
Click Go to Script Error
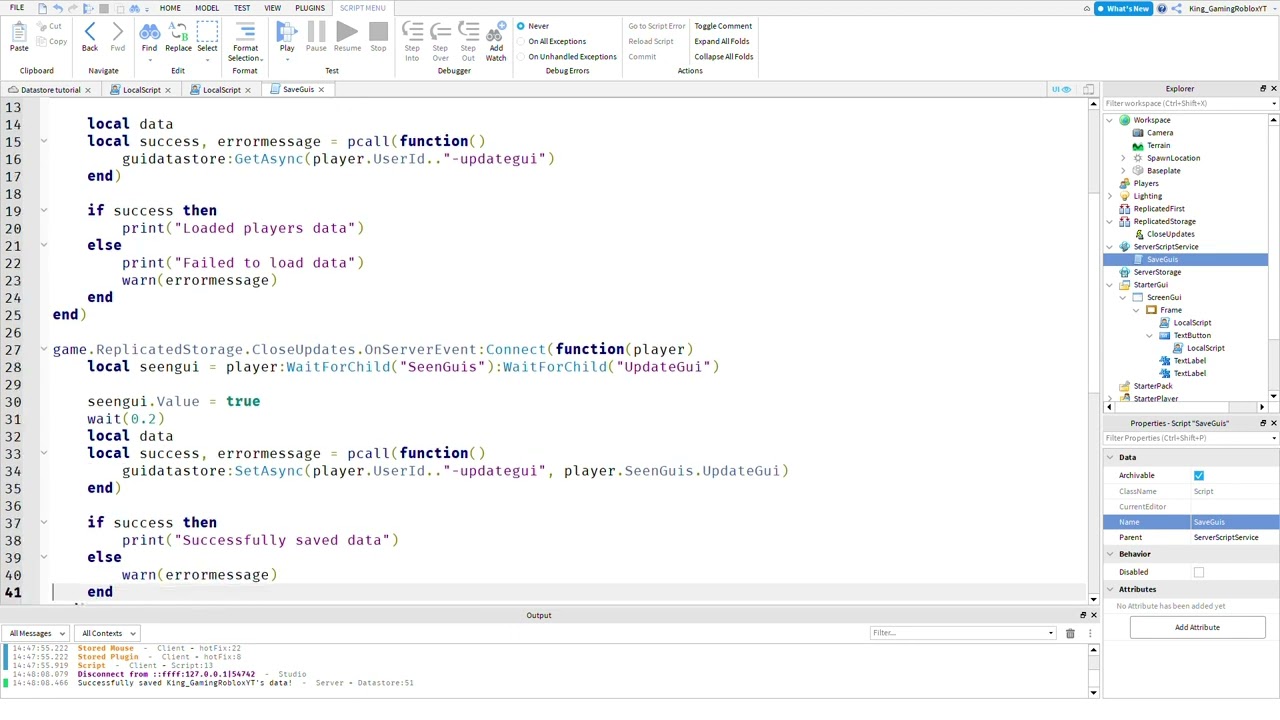(656, 26)
